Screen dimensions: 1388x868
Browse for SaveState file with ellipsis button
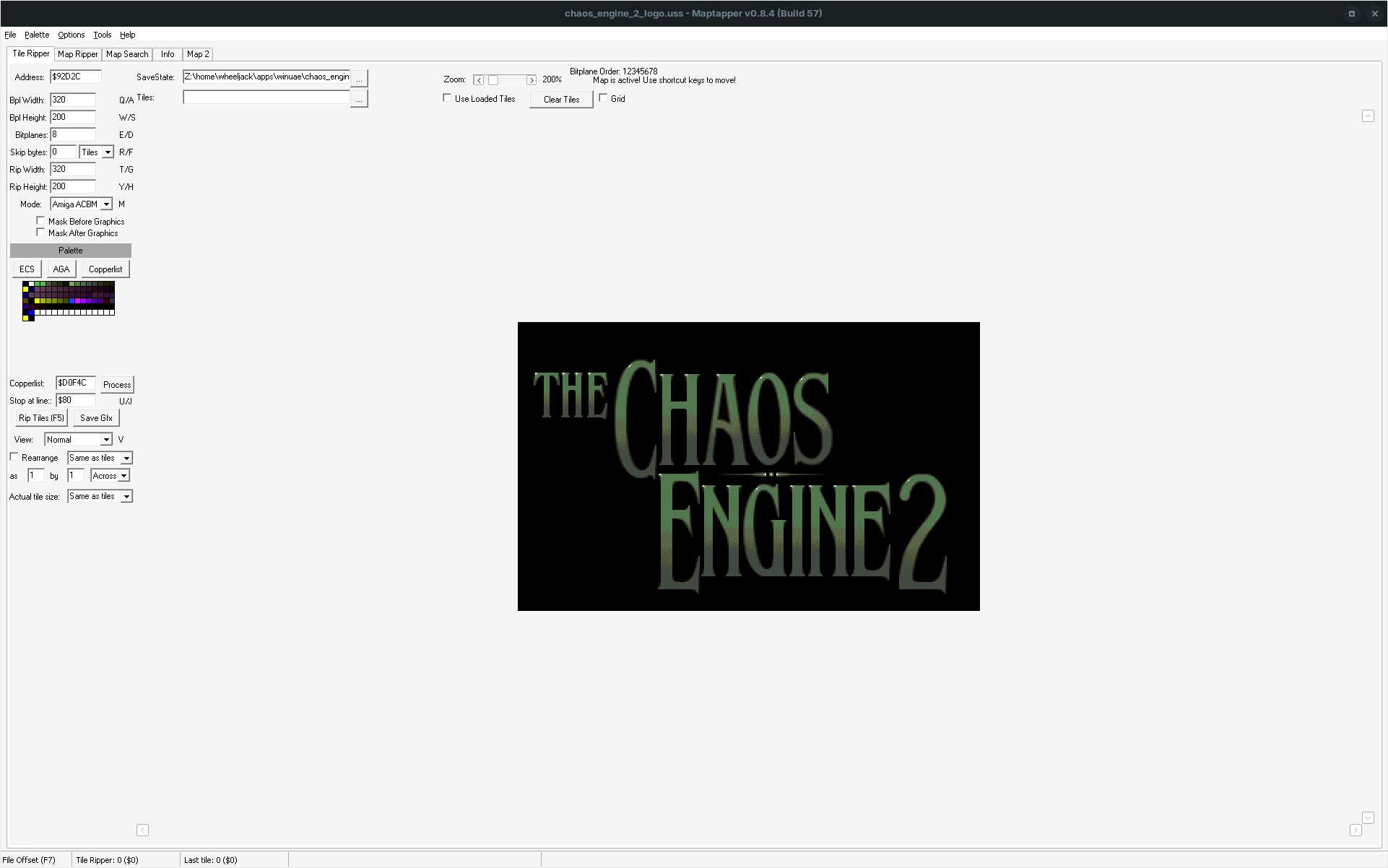click(x=359, y=78)
